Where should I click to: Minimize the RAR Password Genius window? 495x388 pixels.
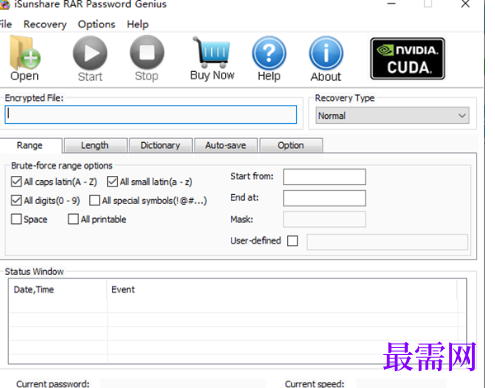391,4
